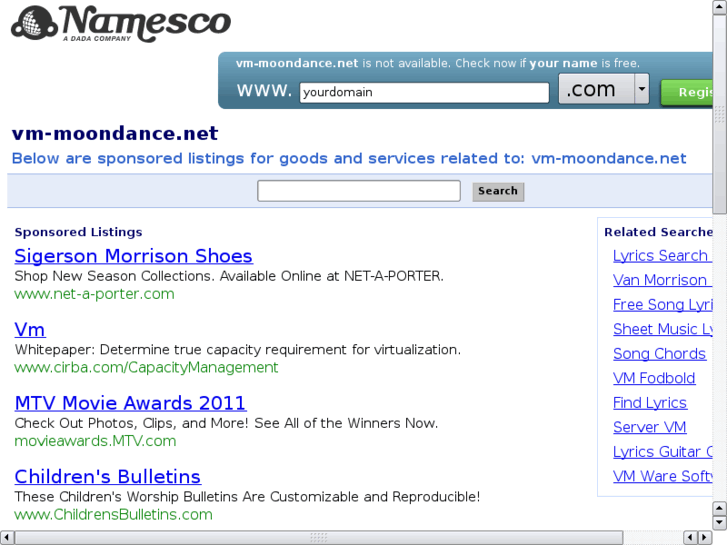727x545 pixels.
Task: Open VM Fodbold related search
Action: pos(654,378)
